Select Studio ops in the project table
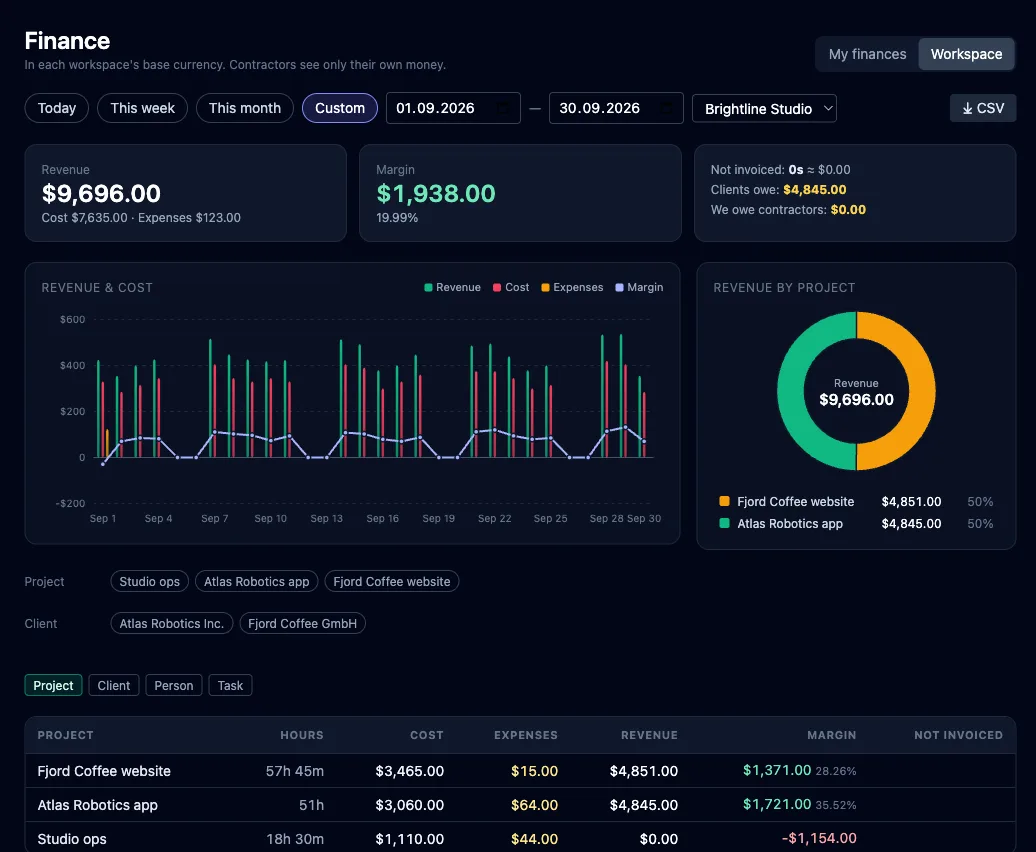Screen dimensions: 1036x852 coord(72,839)
